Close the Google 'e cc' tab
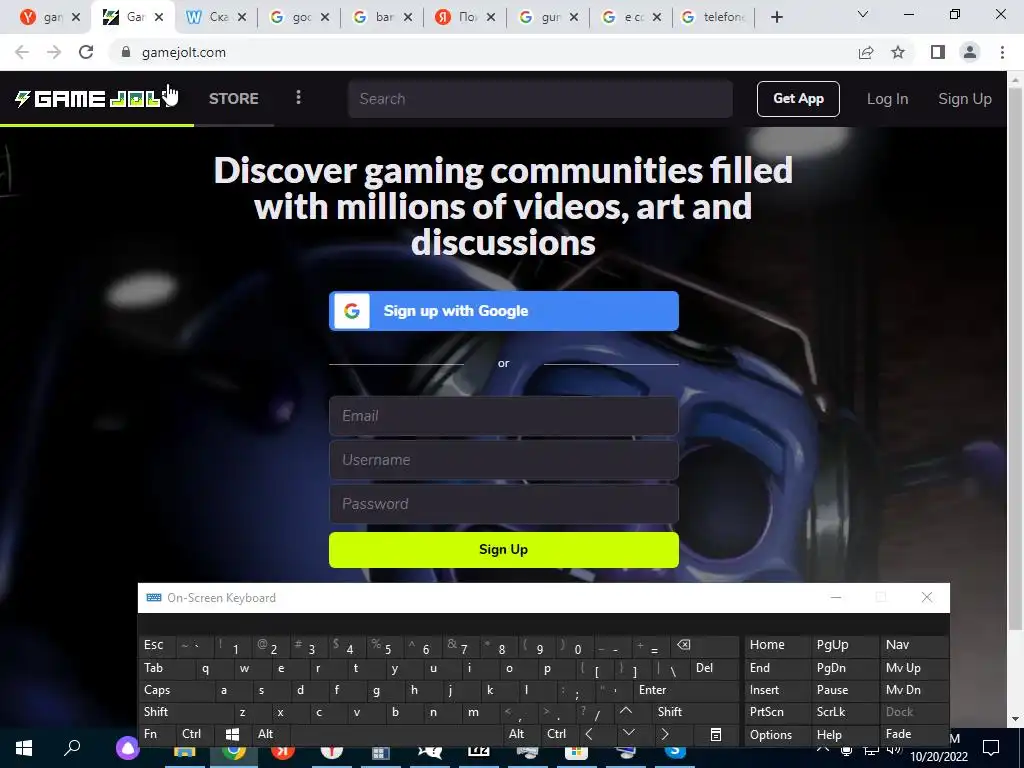 pos(656,18)
